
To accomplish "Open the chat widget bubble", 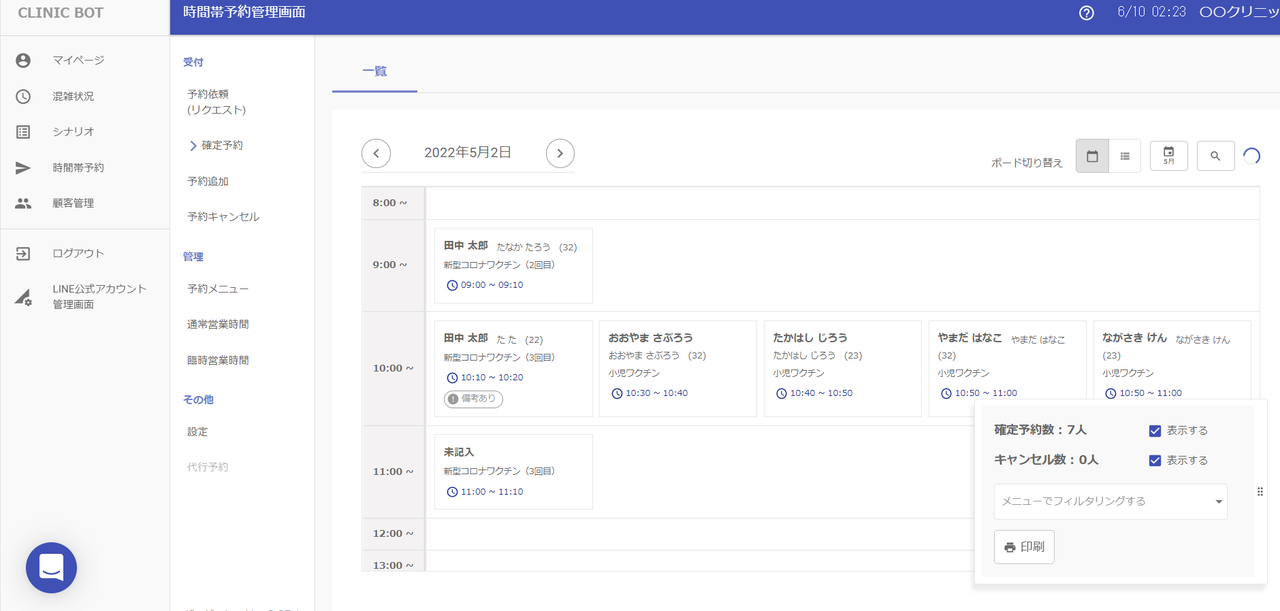I will click(51, 568).
